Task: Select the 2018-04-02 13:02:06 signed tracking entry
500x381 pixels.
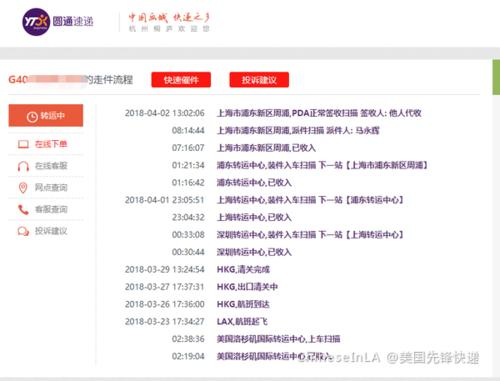Action: [x=273, y=113]
